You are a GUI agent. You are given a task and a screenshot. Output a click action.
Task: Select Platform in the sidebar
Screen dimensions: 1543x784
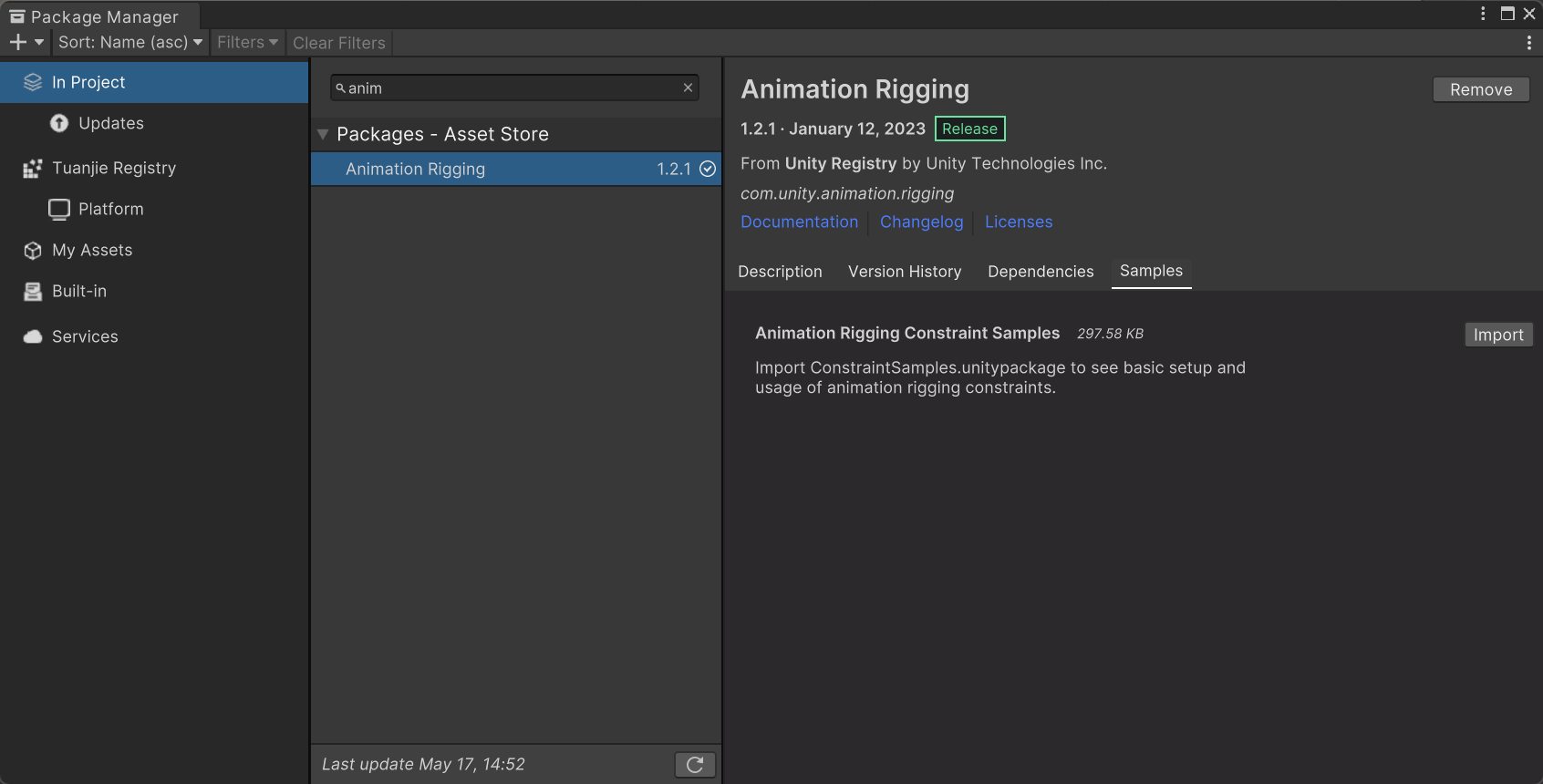[154, 209]
